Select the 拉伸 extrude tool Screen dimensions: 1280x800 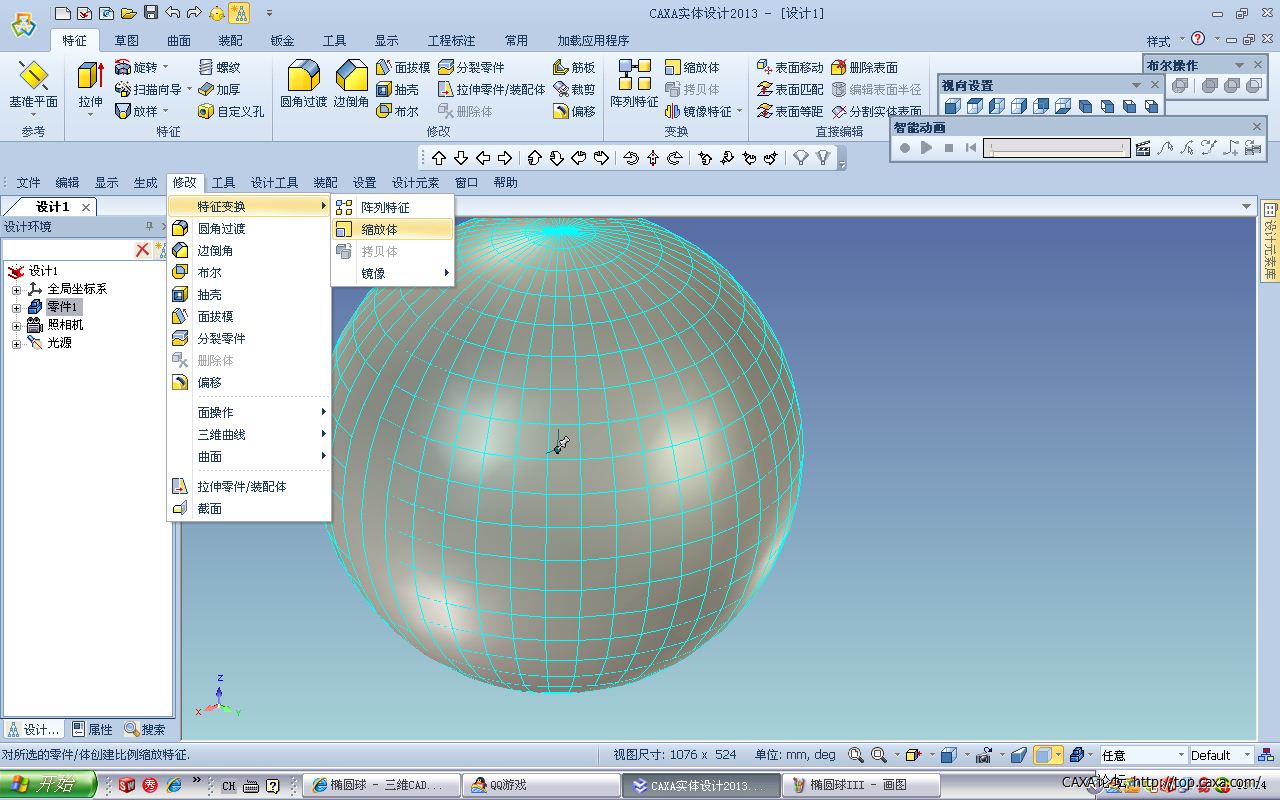(x=90, y=85)
